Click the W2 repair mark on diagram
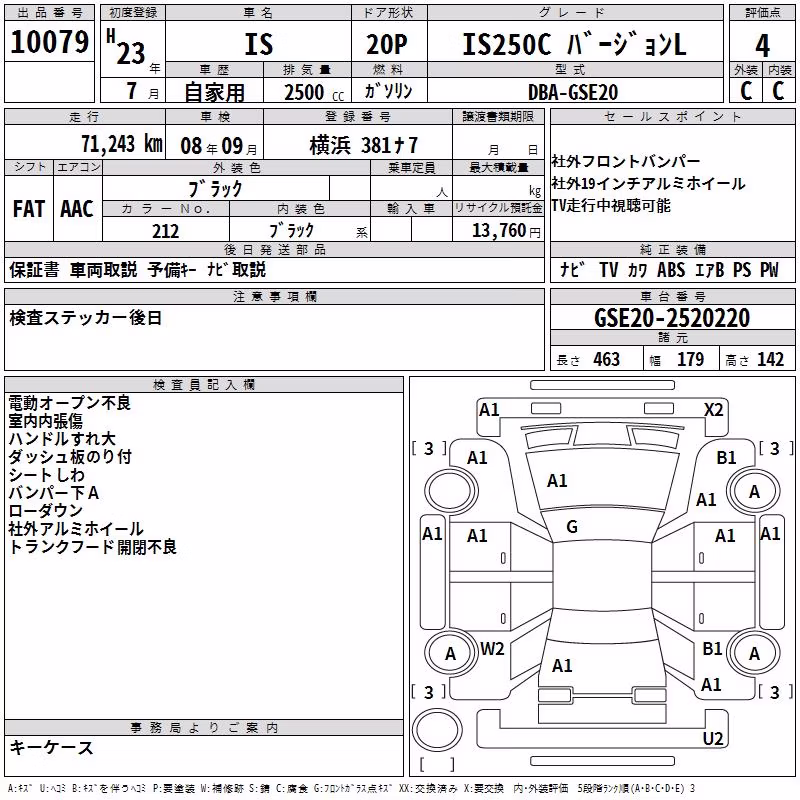Viewport: 800px width, 800px height. [x=492, y=649]
